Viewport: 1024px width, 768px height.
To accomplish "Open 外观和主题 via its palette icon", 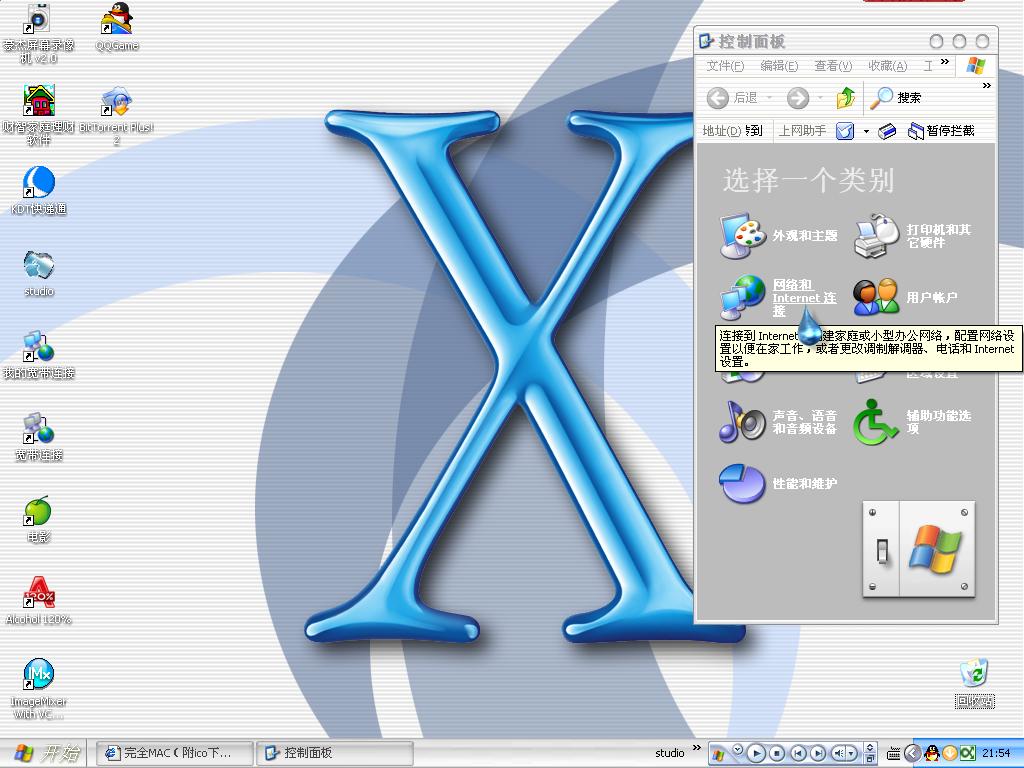I will [x=743, y=236].
